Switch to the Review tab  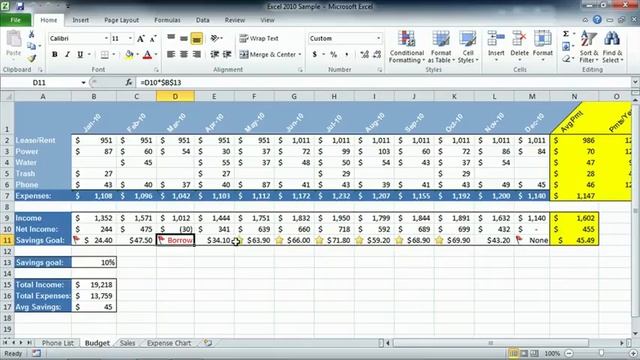click(235, 20)
